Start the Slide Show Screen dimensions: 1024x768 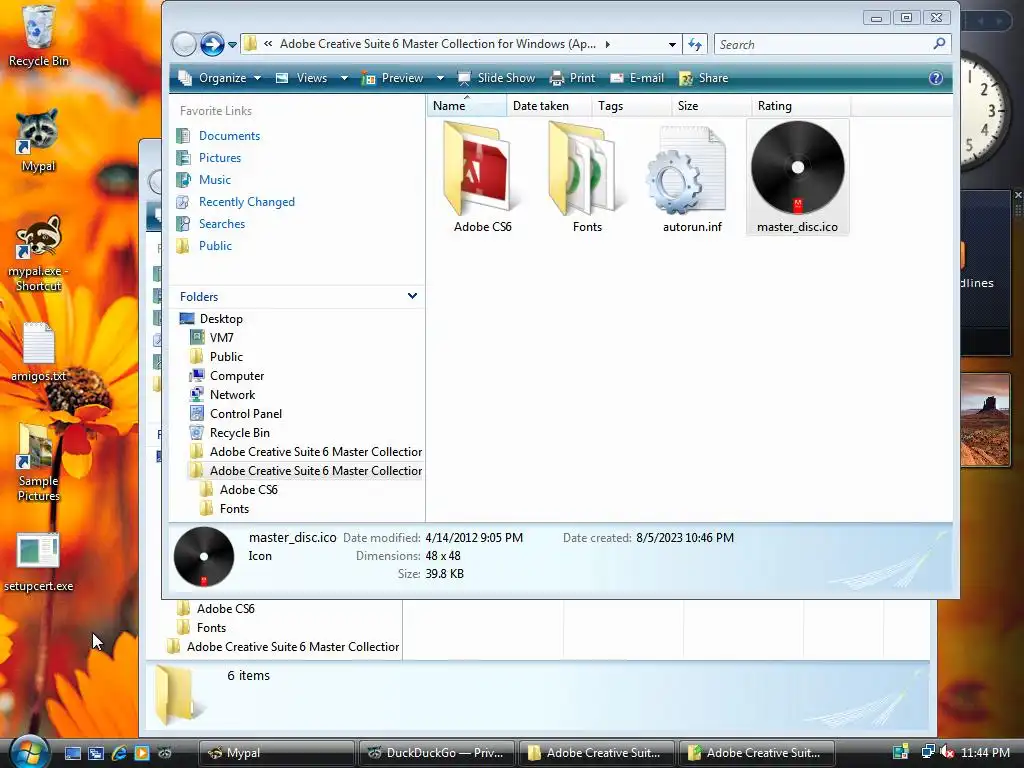pos(496,78)
